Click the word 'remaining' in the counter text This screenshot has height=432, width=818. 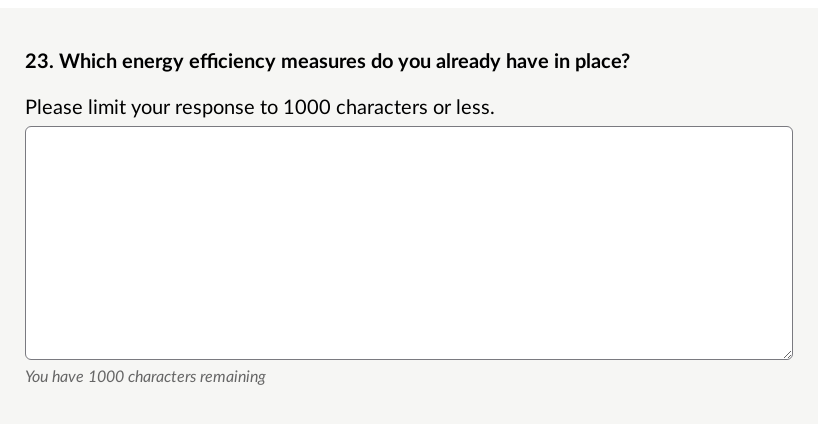click(233, 377)
